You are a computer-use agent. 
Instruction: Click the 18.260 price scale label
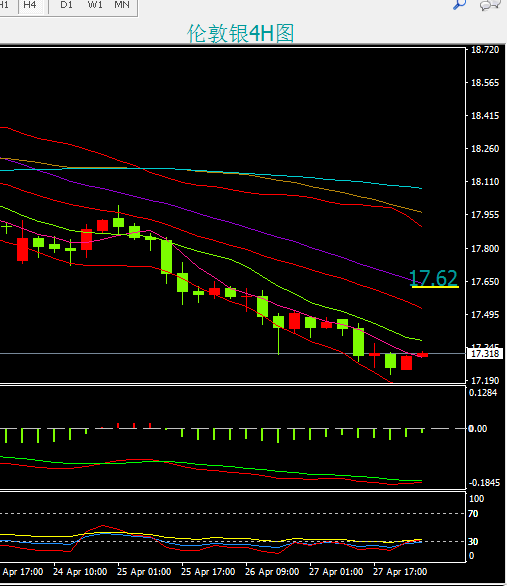(485, 149)
